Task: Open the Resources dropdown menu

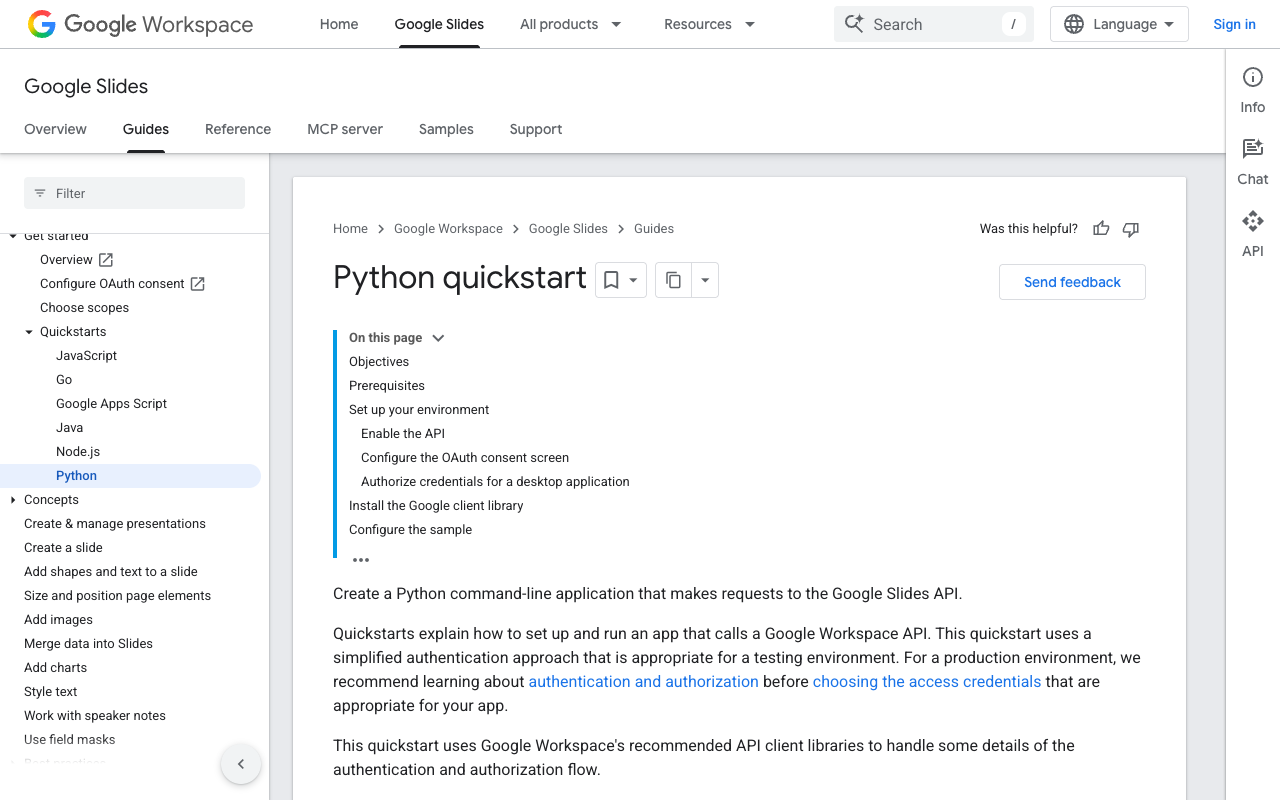Action: (710, 24)
